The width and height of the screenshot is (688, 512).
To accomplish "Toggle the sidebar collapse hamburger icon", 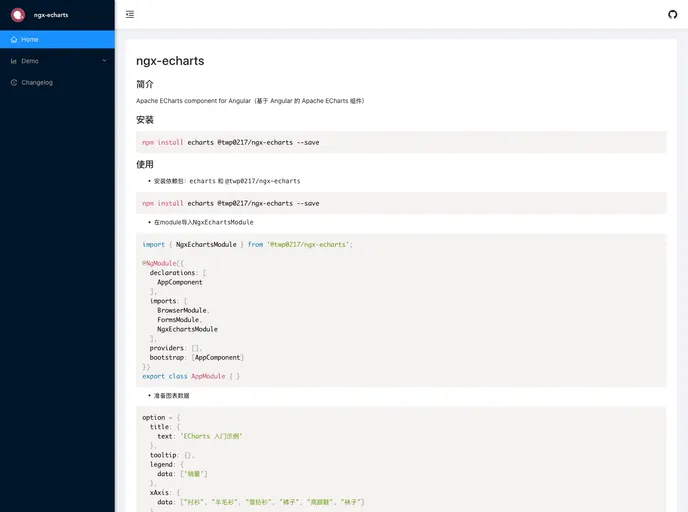I will click(130, 14).
